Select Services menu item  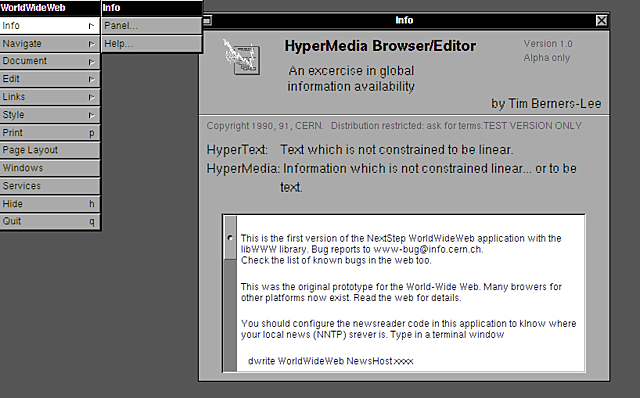click(x=50, y=186)
